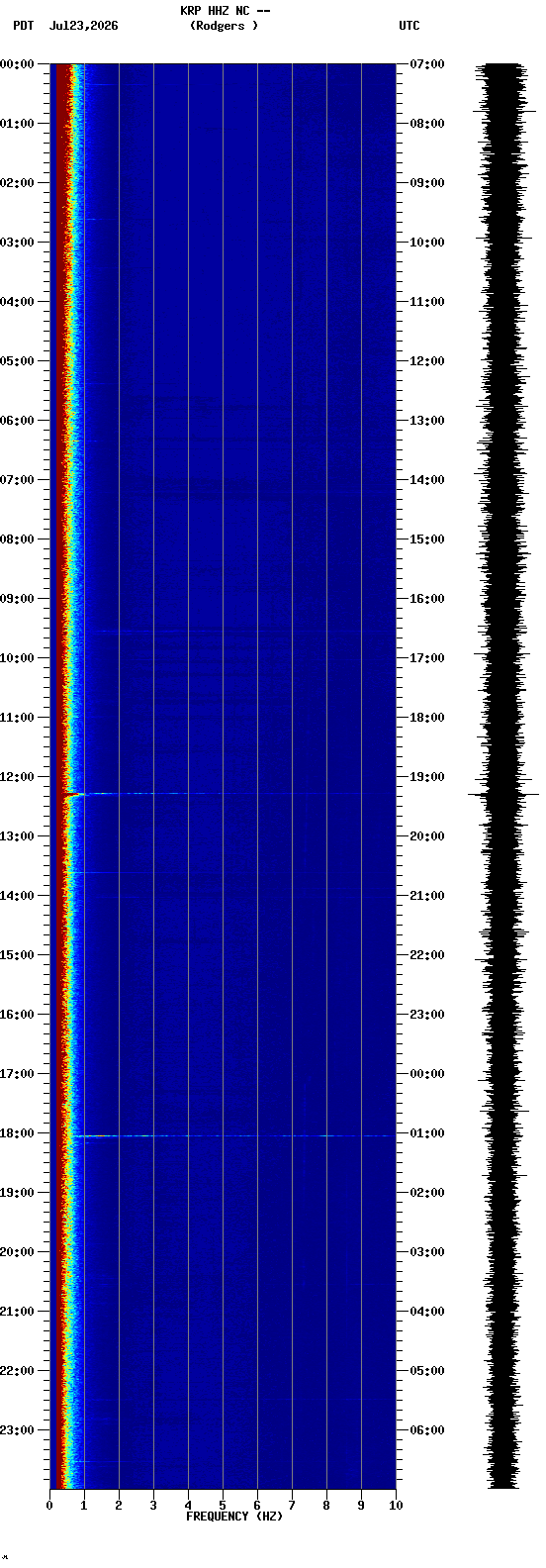Click the UTC '07:00' time label
The image size is (546, 1568).
point(427,64)
